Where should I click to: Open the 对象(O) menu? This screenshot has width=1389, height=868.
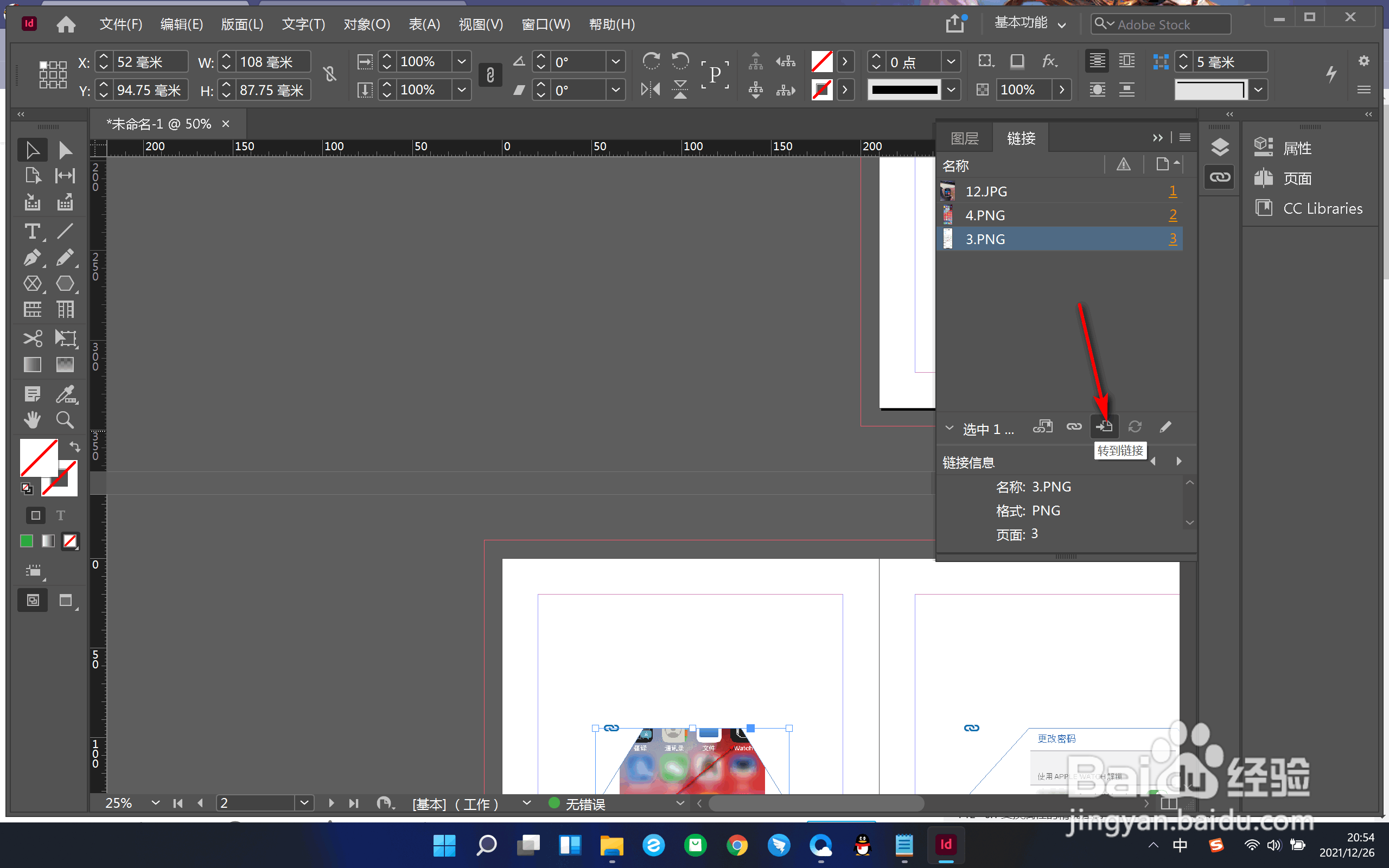[x=367, y=24]
